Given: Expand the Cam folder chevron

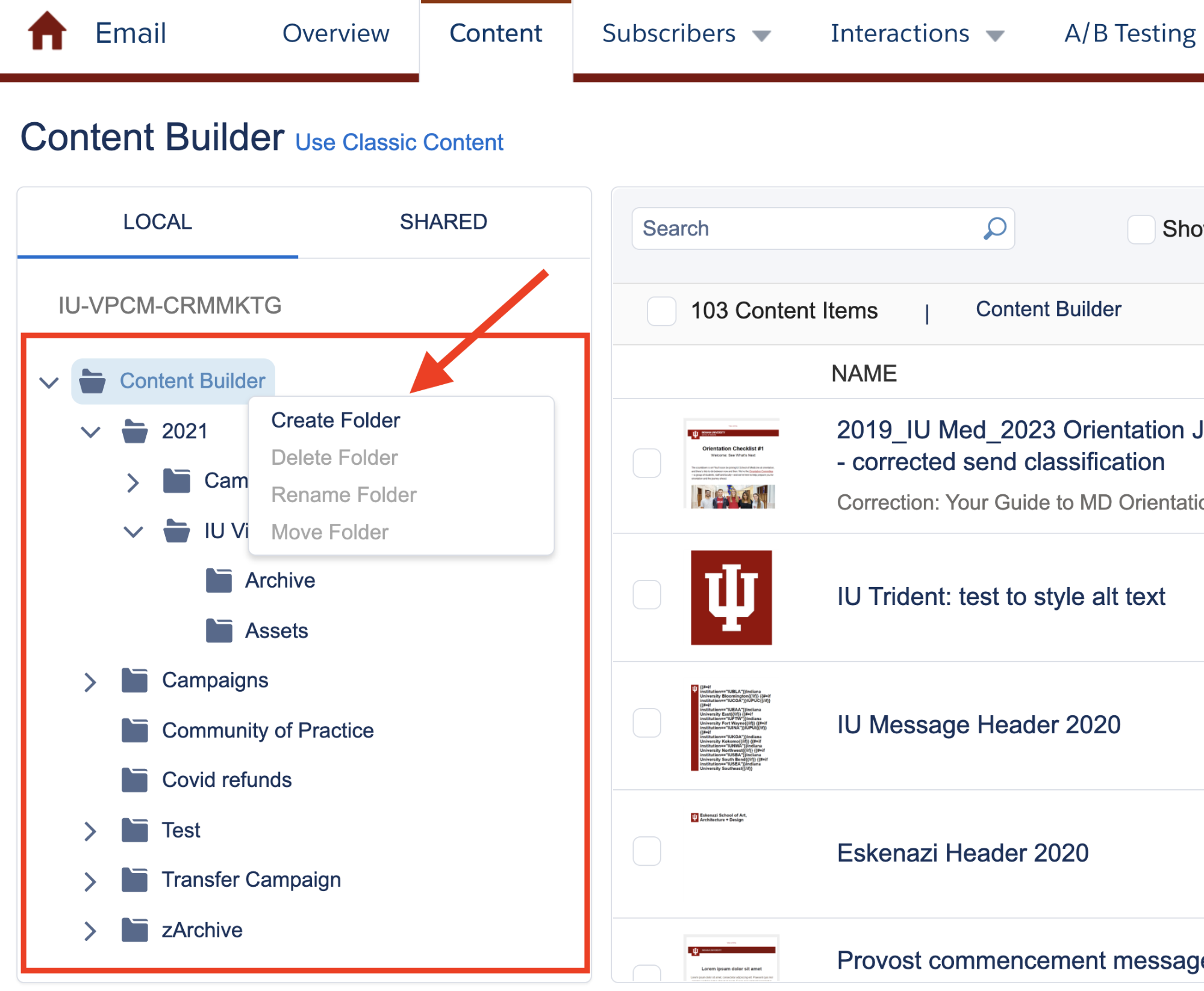Looking at the screenshot, I should pos(133,482).
